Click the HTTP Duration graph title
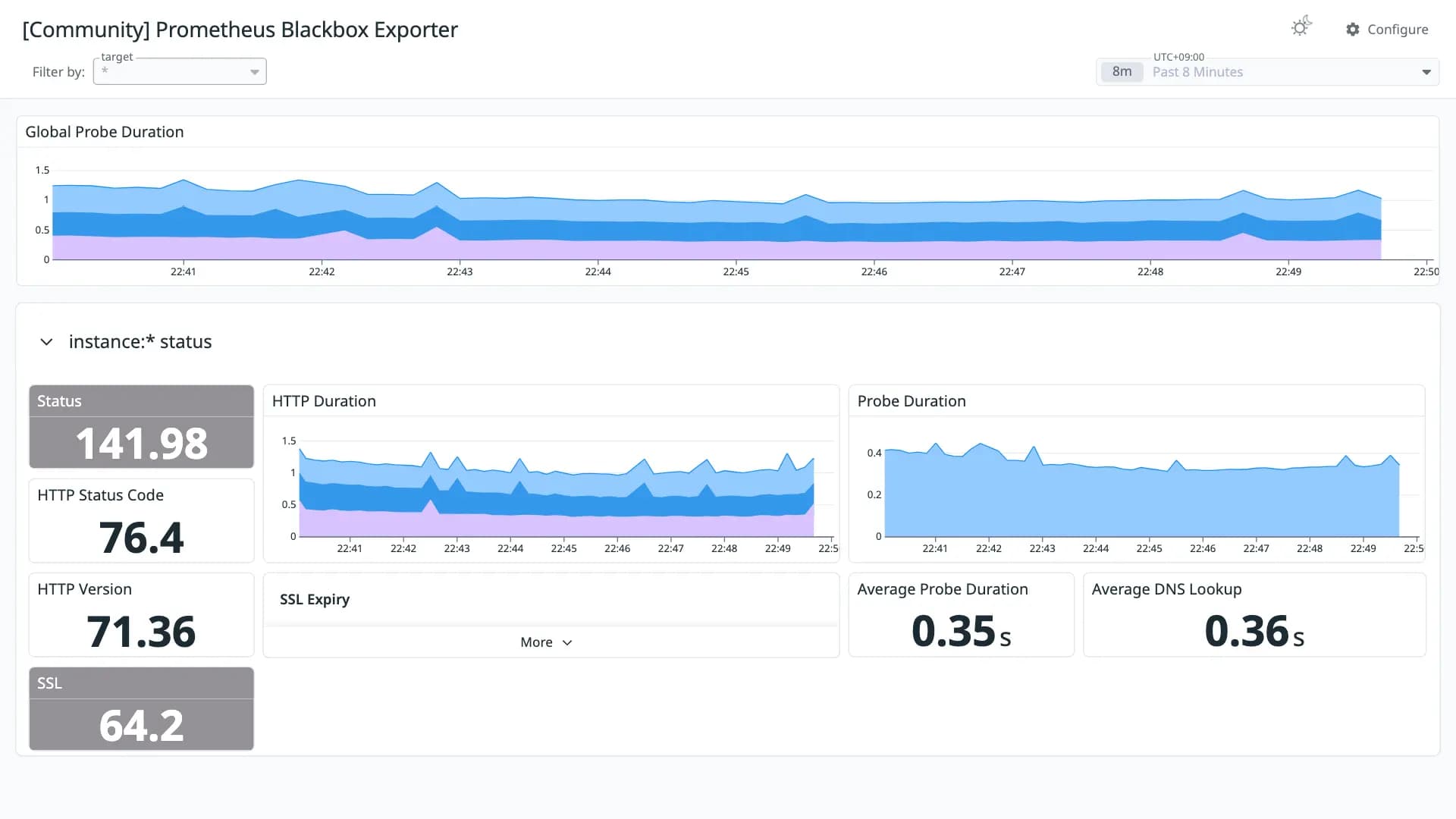The image size is (1456, 819). [x=324, y=401]
